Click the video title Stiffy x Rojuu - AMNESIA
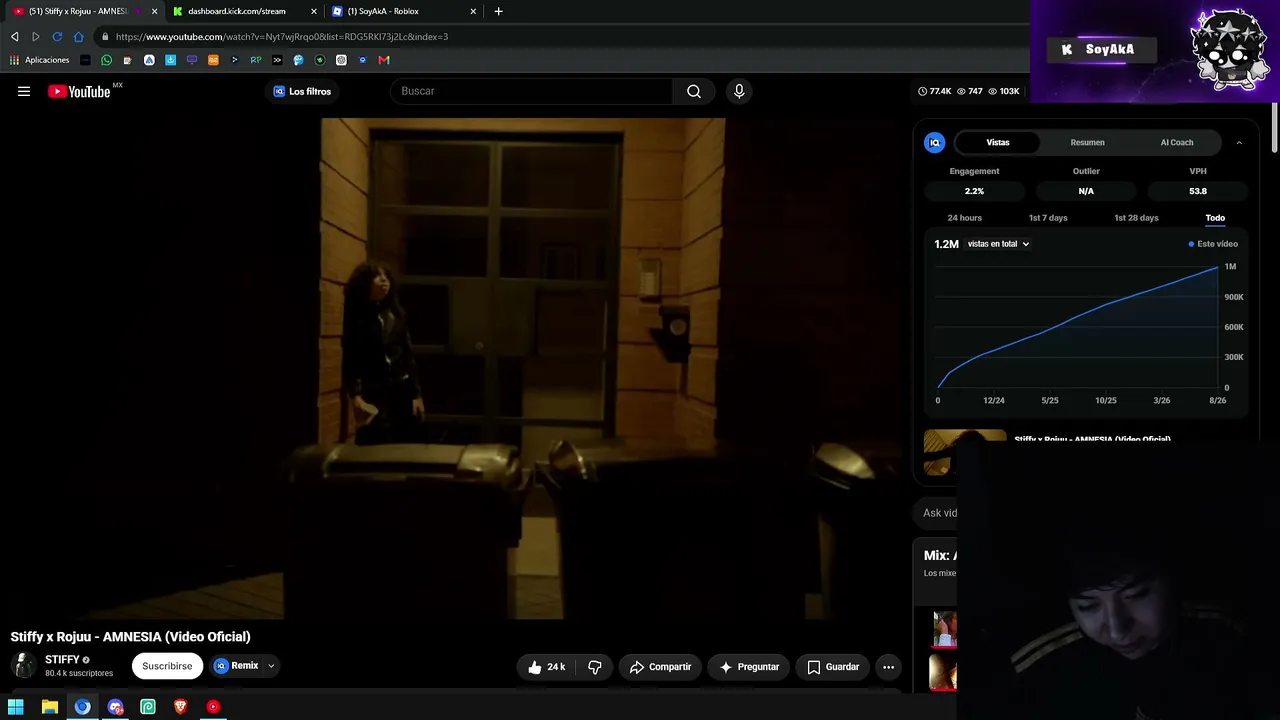 pos(131,637)
